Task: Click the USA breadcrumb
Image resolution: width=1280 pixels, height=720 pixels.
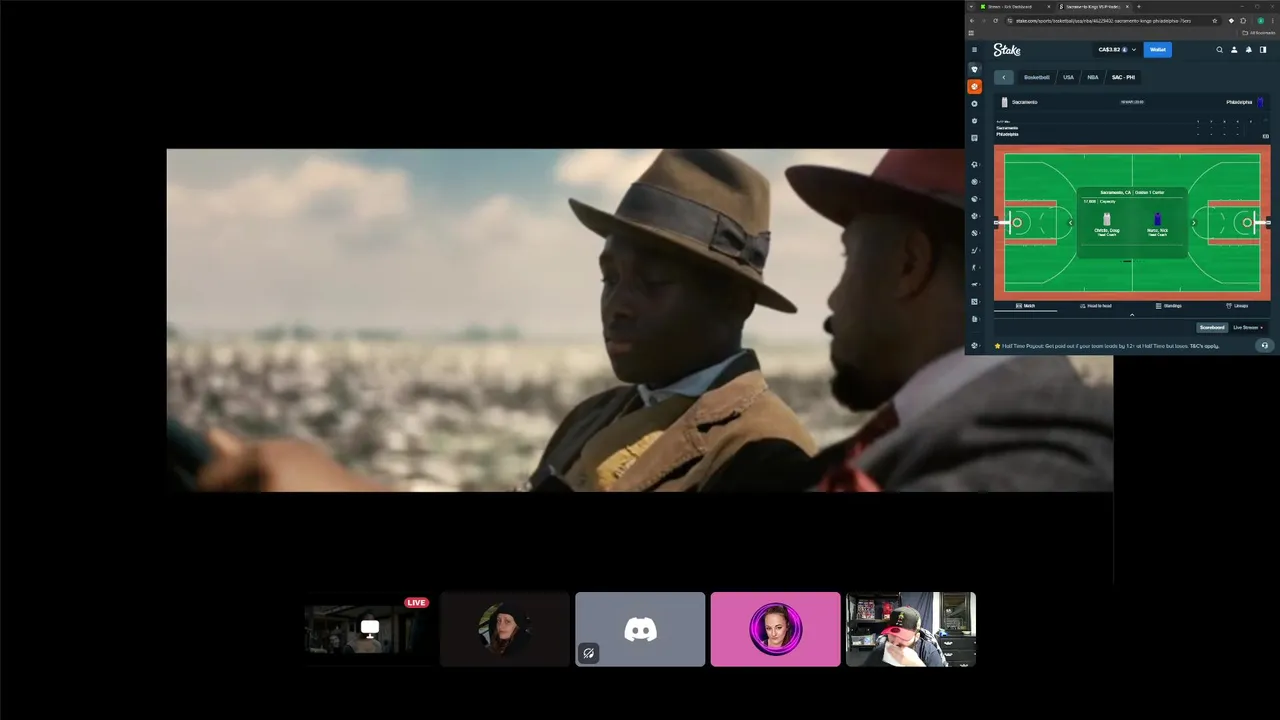Action: [1068, 77]
